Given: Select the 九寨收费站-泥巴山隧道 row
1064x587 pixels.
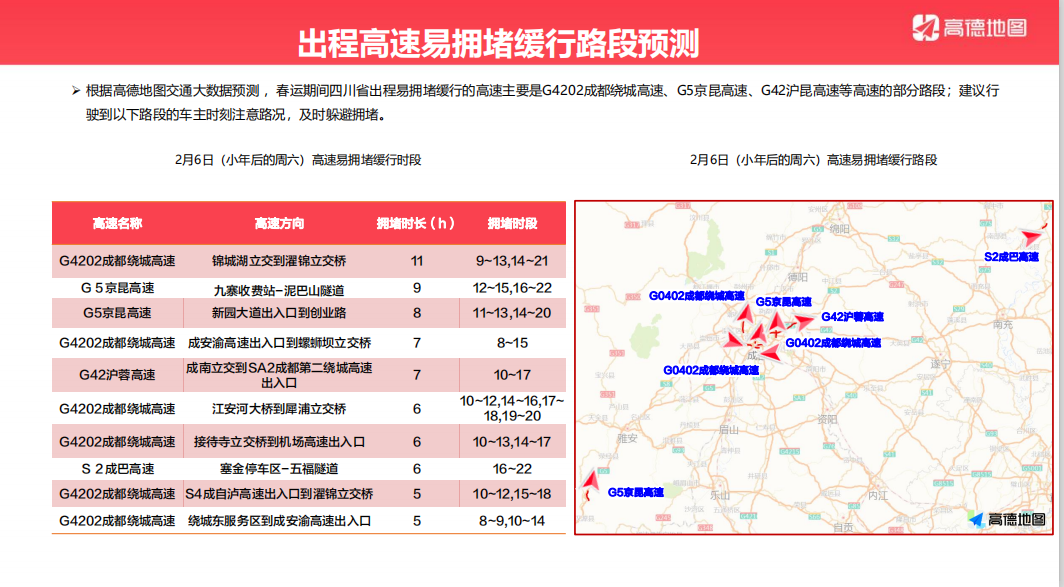Looking at the screenshot, I should point(279,289).
